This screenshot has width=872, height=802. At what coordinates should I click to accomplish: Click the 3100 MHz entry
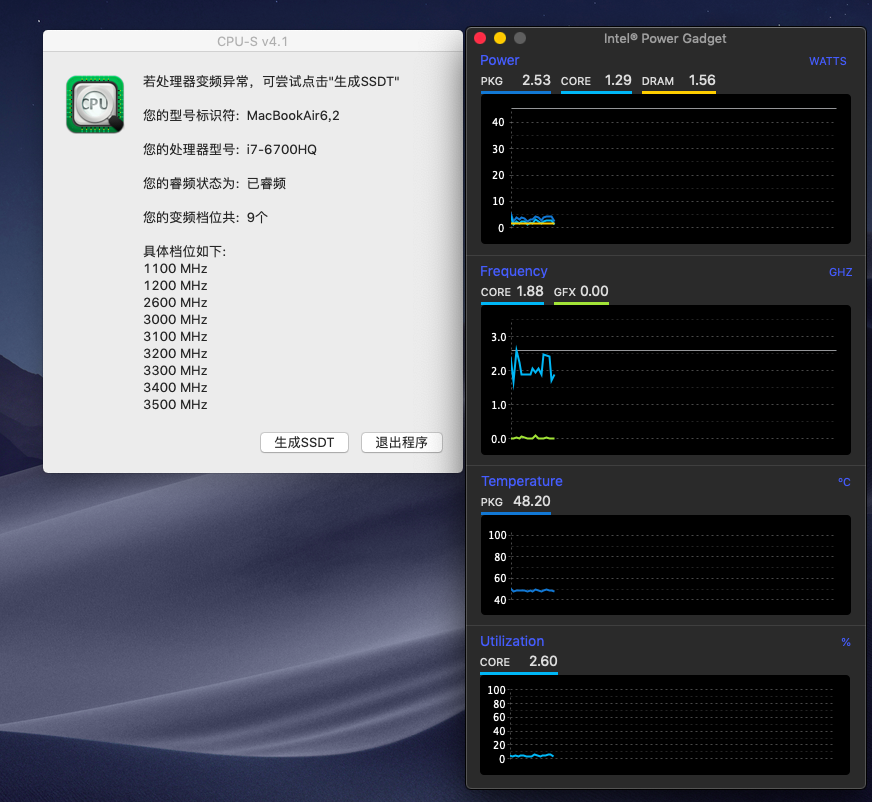(175, 336)
